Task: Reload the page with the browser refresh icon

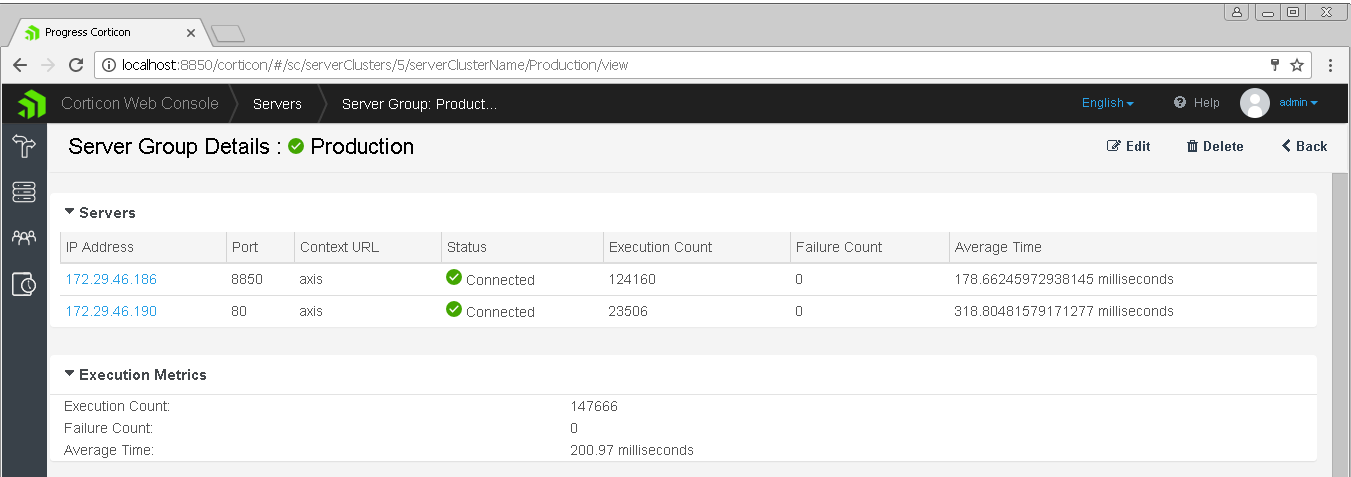Action: point(75,65)
